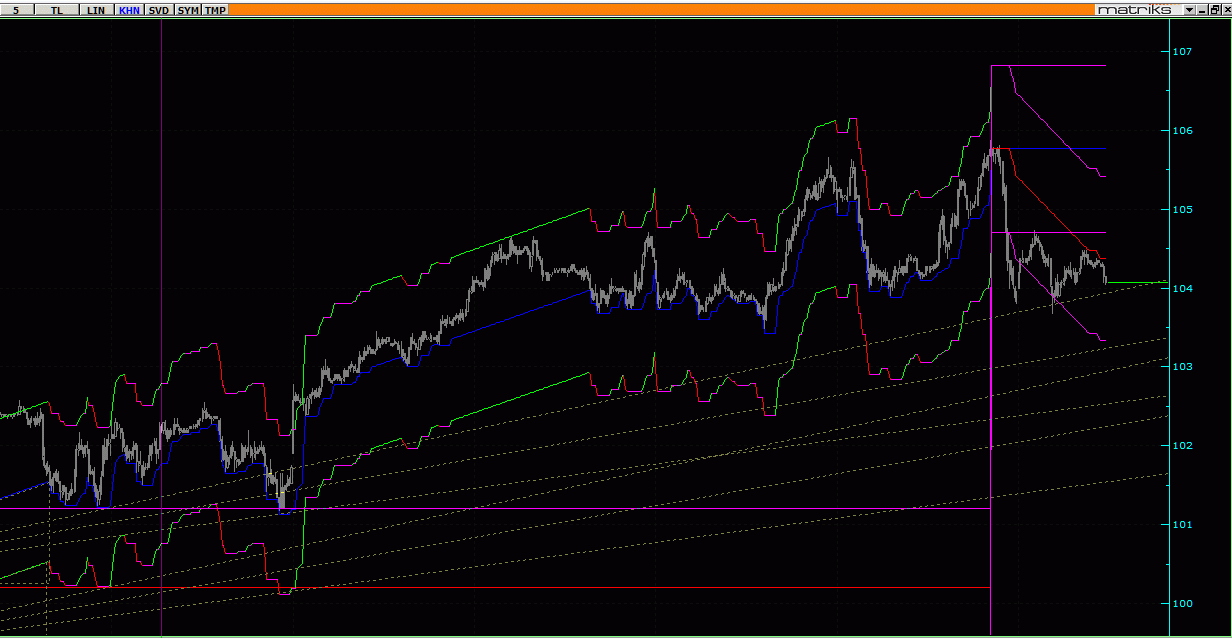This screenshot has height=639, width=1232.
Task: Expand the dropdown arrow next to matriks
Action: (1189, 10)
